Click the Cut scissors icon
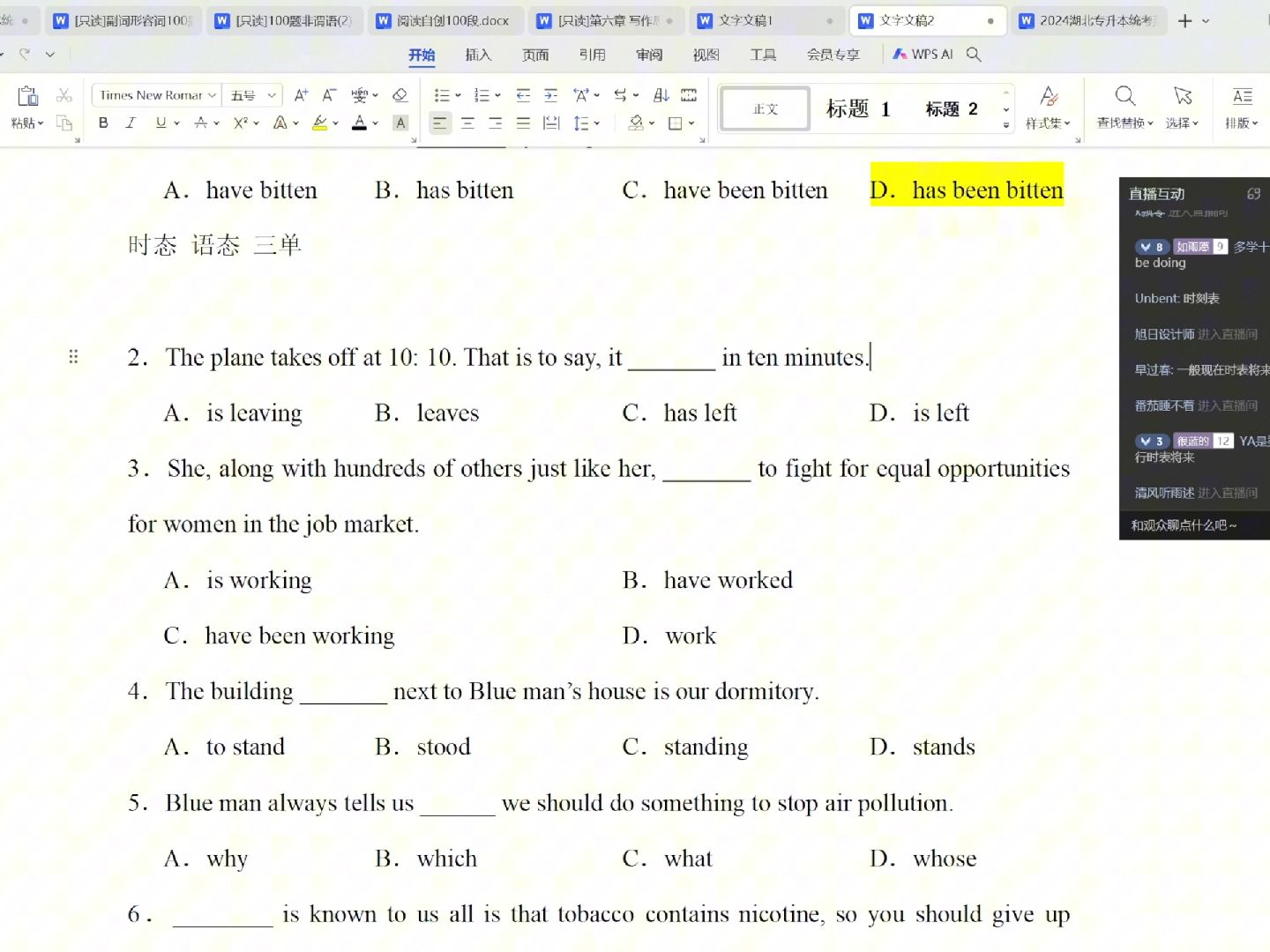Screen dimensions: 1270x952 64,95
